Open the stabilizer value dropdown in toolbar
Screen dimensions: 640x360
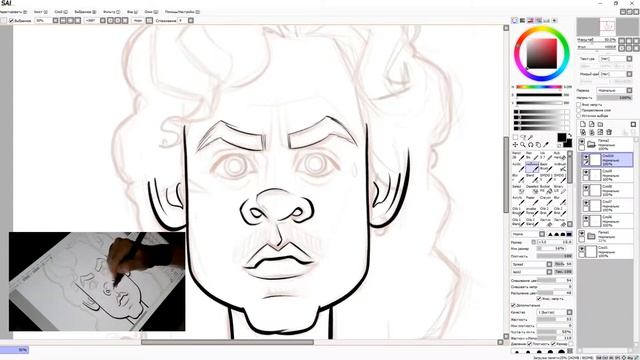point(191,20)
